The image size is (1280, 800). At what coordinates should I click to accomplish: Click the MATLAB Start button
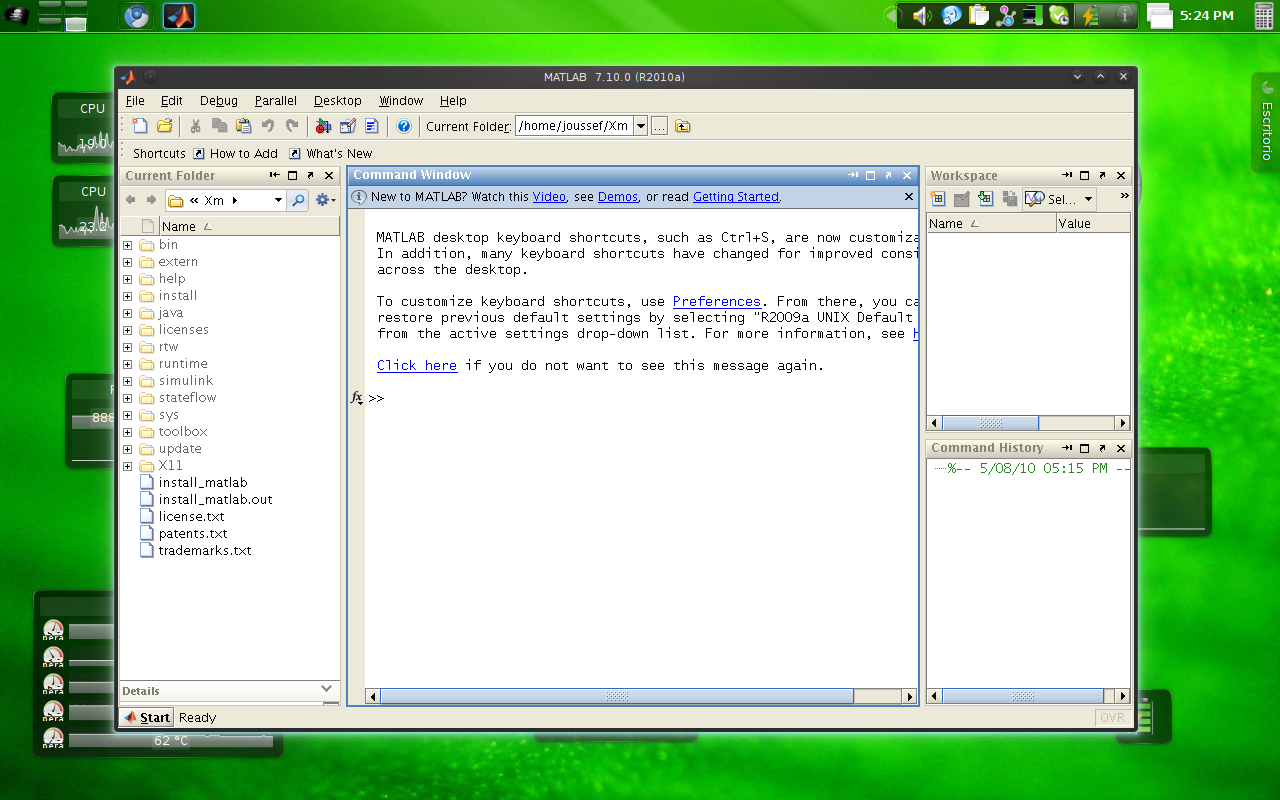pos(147,717)
